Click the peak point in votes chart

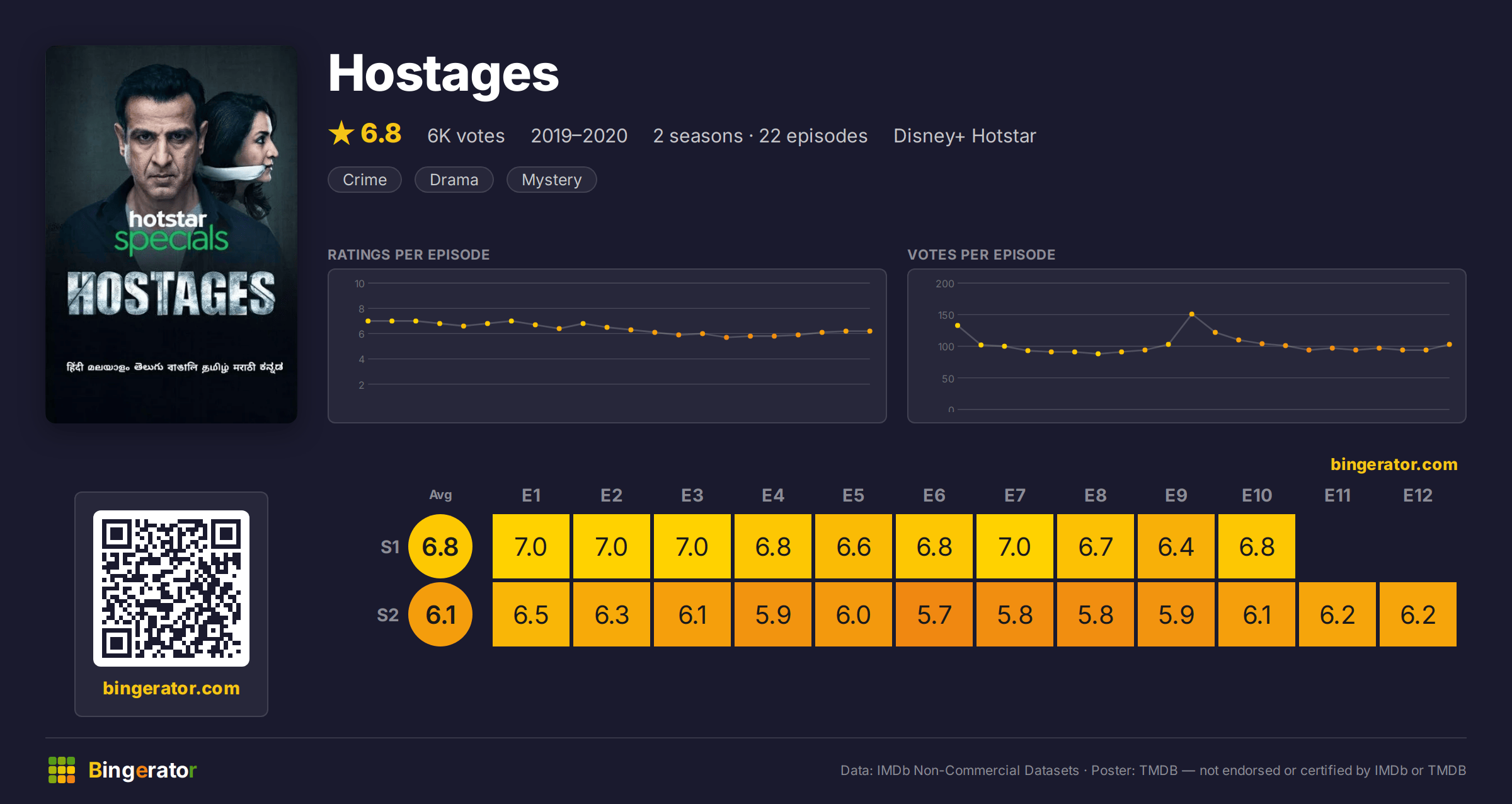coord(1191,314)
